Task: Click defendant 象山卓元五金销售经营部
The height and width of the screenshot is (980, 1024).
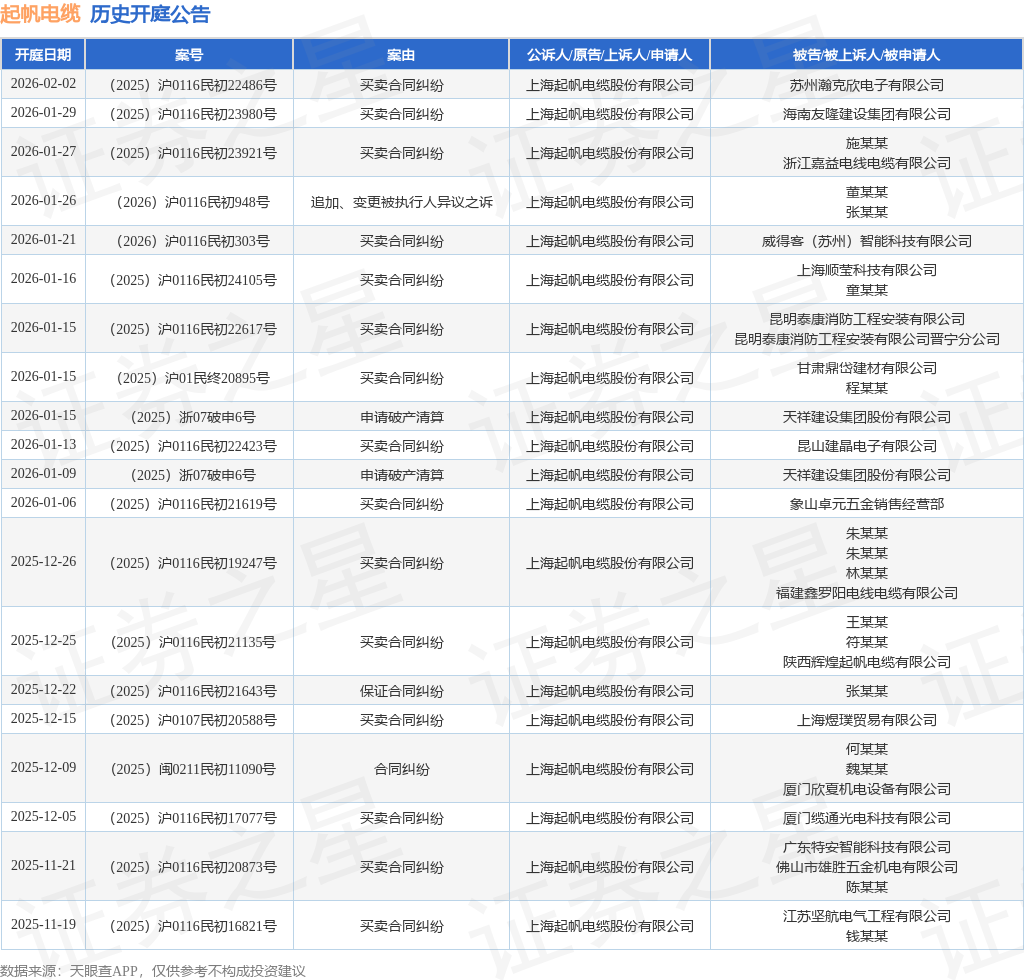Action: coord(867,504)
